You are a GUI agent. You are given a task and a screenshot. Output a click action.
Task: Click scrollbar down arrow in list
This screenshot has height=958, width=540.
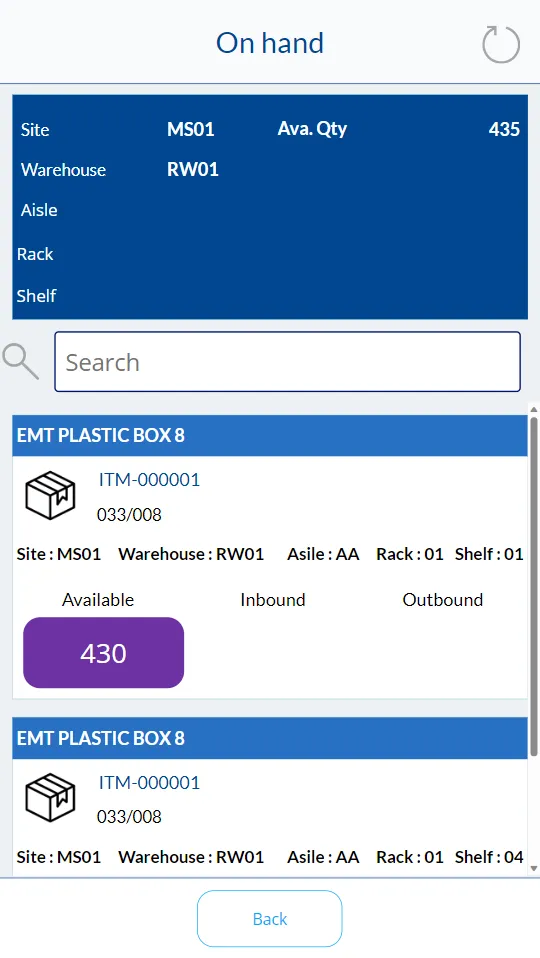(534, 868)
